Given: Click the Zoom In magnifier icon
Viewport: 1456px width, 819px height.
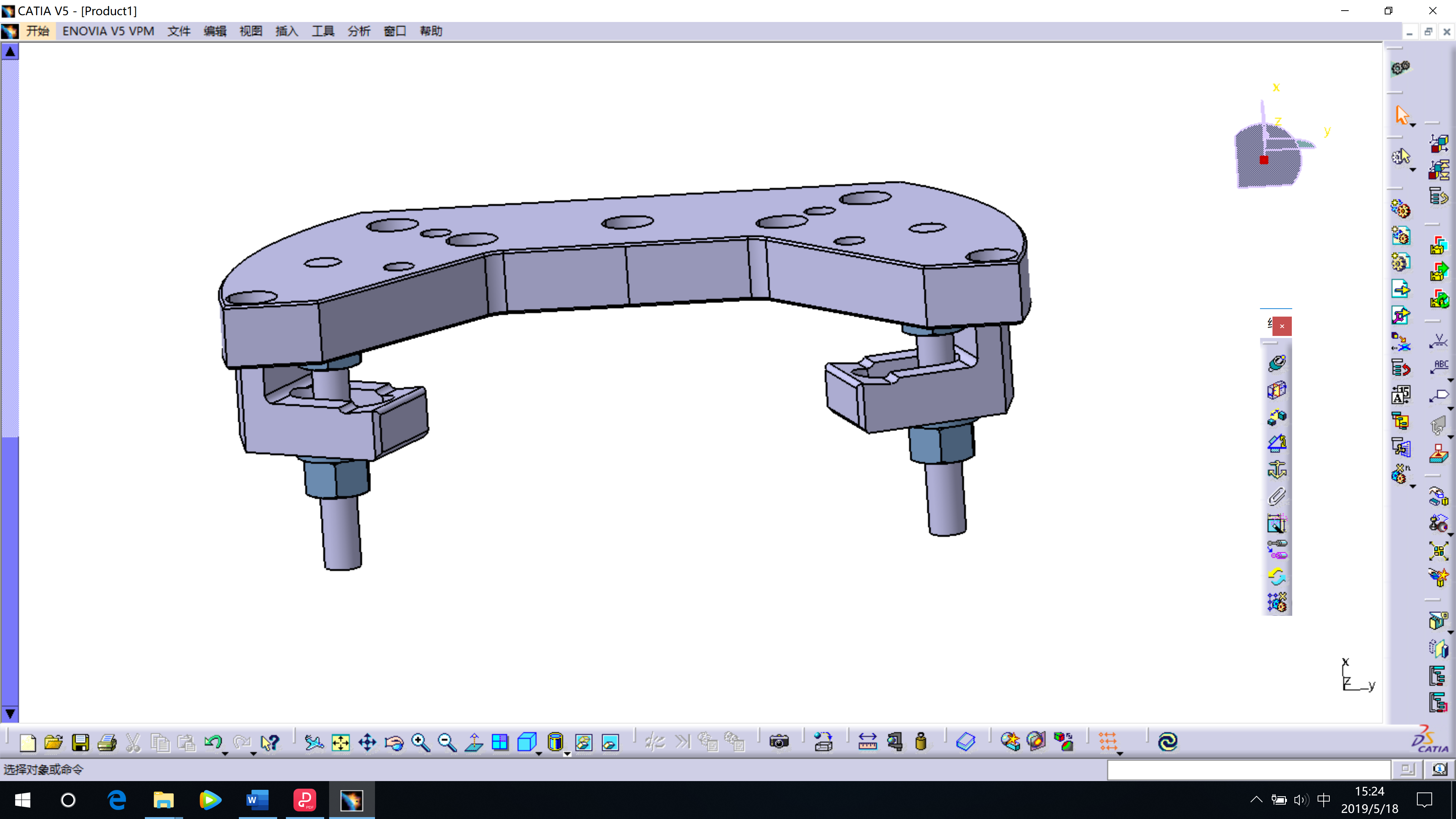Looking at the screenshot, I should (x=420, y=742).
